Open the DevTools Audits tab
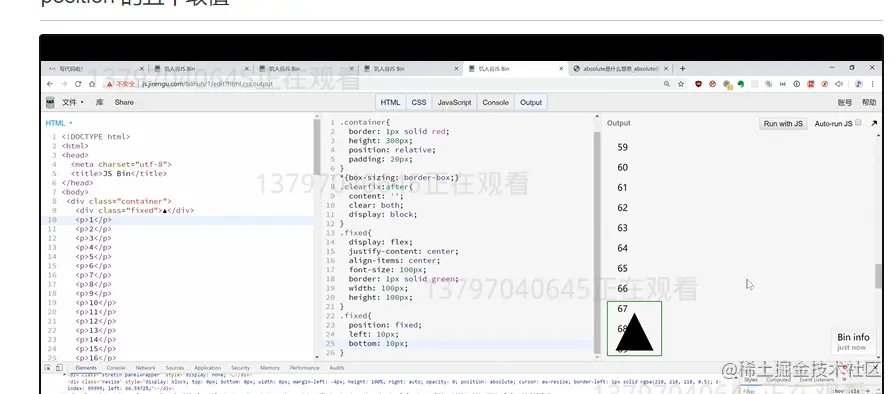Viewport: 896px width, 394px height. 337,368
